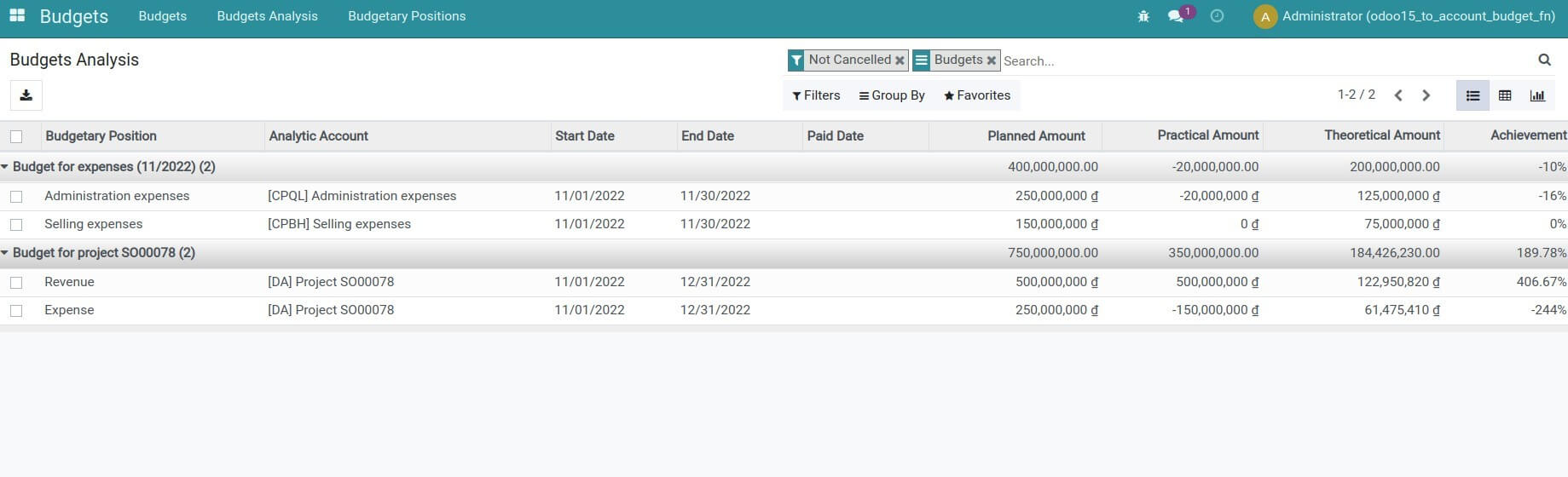Click the export download icon button
The image size is (1568, 477).
coord(26,95)
